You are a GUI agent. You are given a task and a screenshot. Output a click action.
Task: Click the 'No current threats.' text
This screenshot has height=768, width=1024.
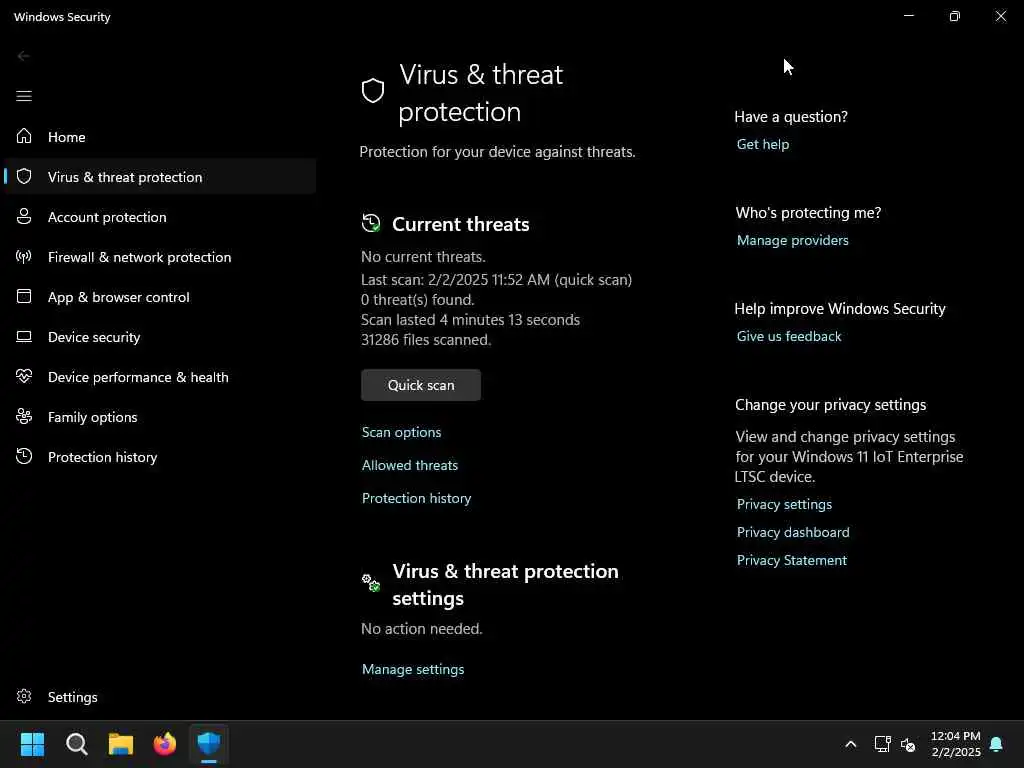tap(424, 257)
